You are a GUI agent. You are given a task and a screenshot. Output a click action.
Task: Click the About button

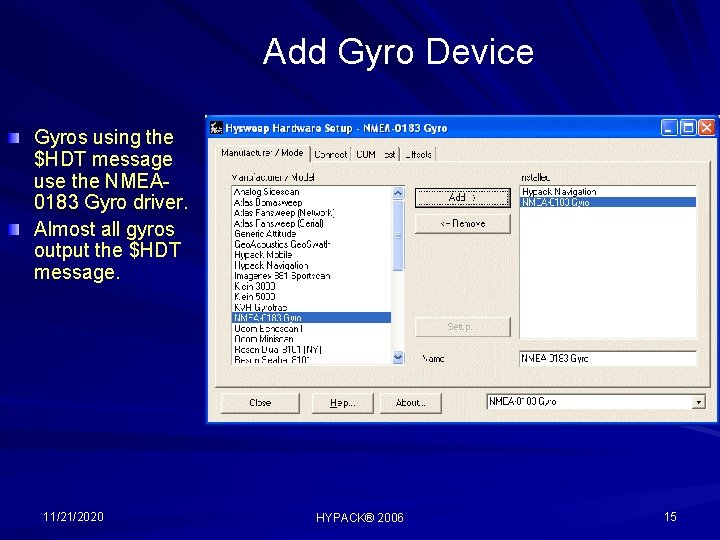(x=411, y=403)
